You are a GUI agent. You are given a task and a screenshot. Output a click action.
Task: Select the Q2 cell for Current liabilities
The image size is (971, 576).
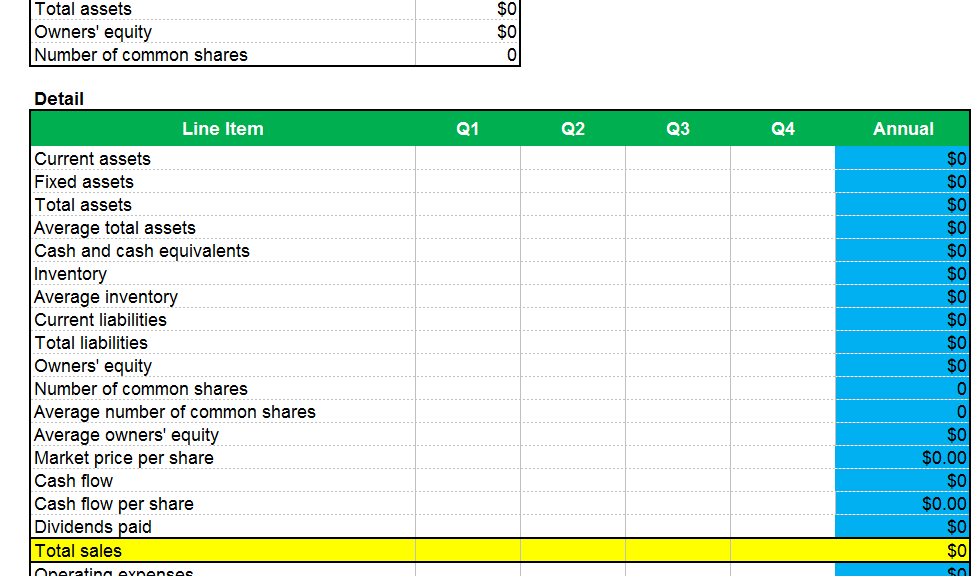572,320
